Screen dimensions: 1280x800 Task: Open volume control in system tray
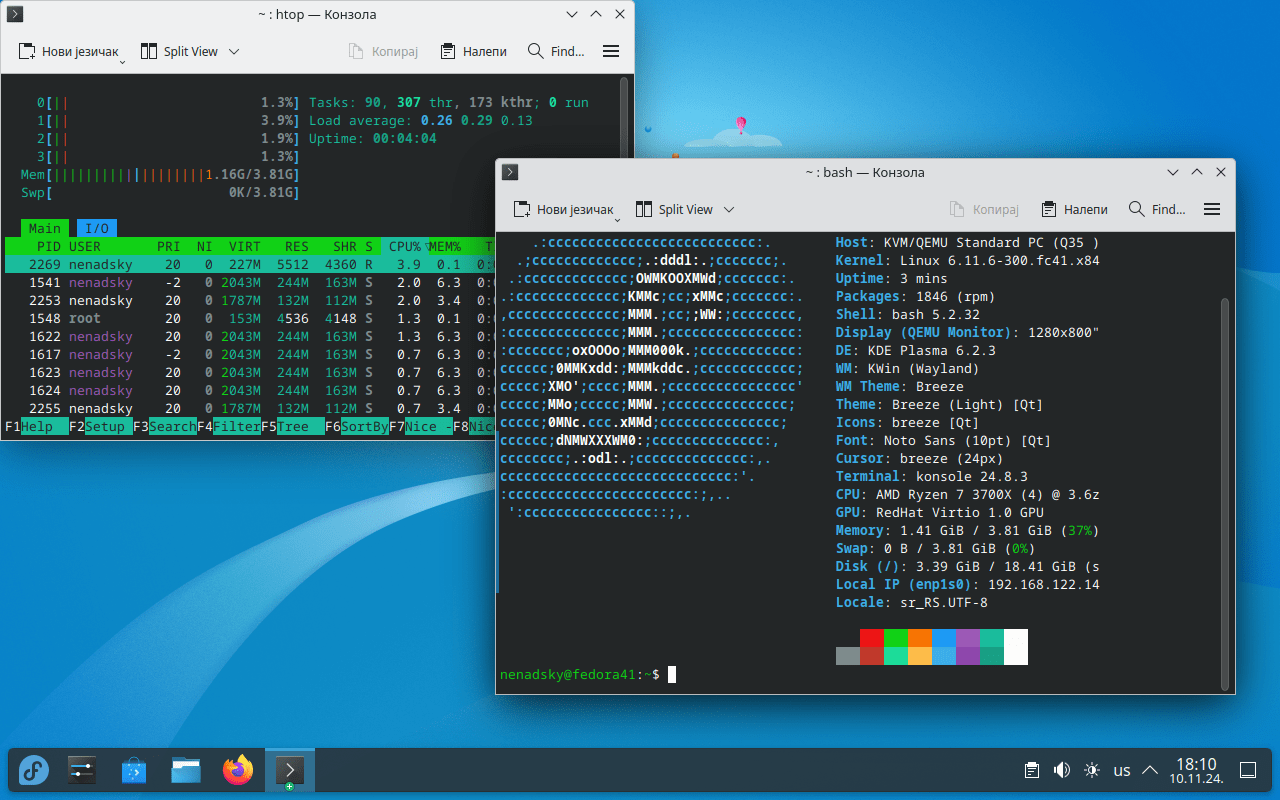click(x=1062, y=770)
